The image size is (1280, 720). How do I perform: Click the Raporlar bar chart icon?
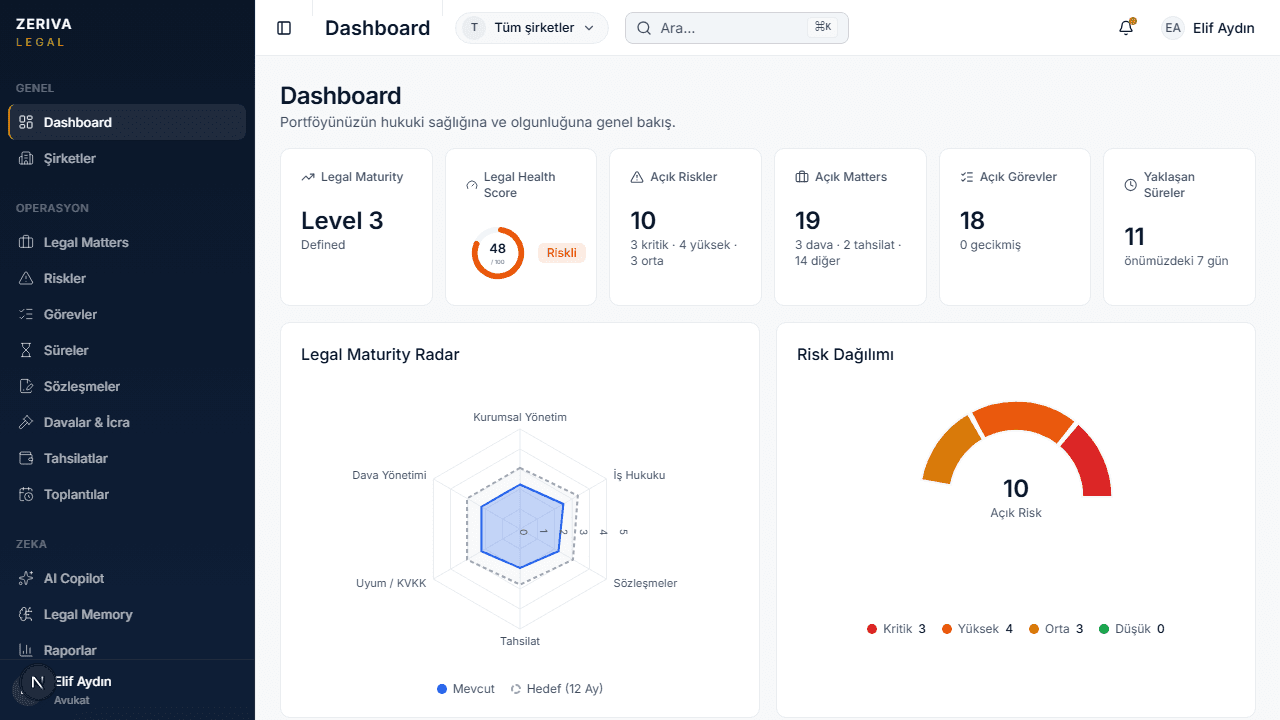pos(27,650)
